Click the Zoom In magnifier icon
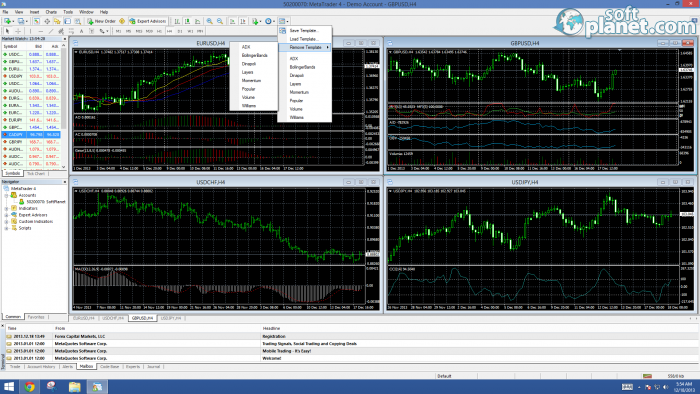Screen dimensions: 700x394 (209, 21)
